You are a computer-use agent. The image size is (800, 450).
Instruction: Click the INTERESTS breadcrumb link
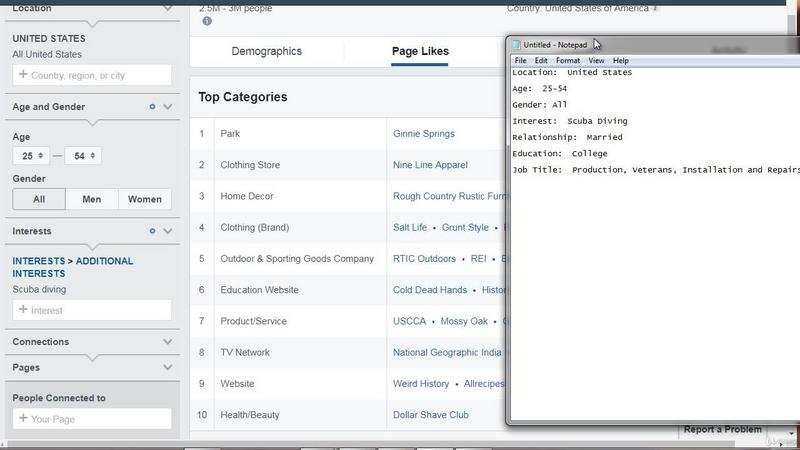pyautogui.click(x=39, y=261)
